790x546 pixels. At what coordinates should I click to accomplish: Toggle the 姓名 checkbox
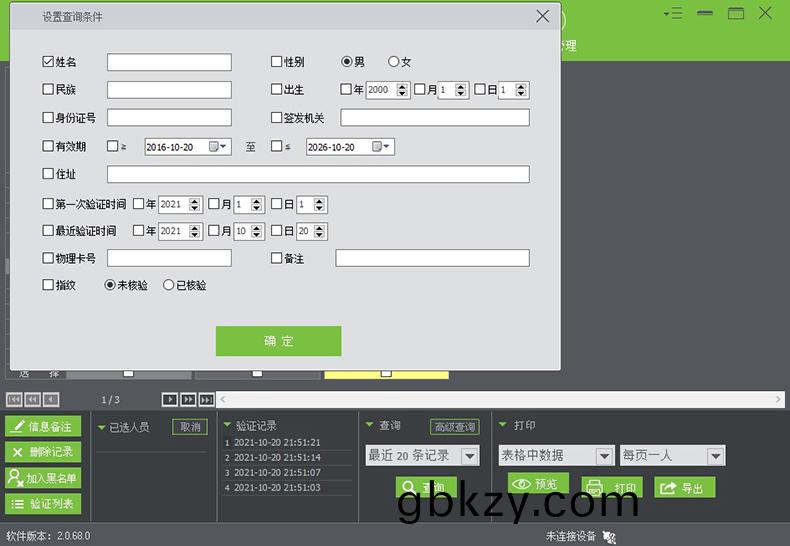[x=48, y=62]
